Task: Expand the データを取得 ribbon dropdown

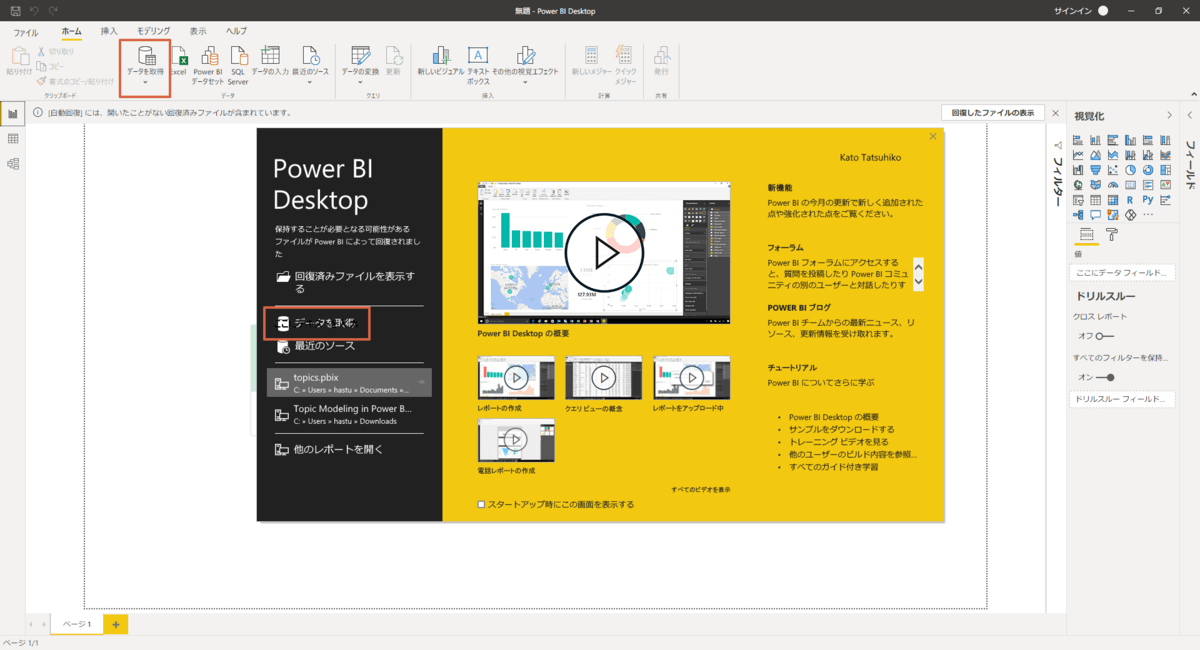Action: tap(145, 82)
